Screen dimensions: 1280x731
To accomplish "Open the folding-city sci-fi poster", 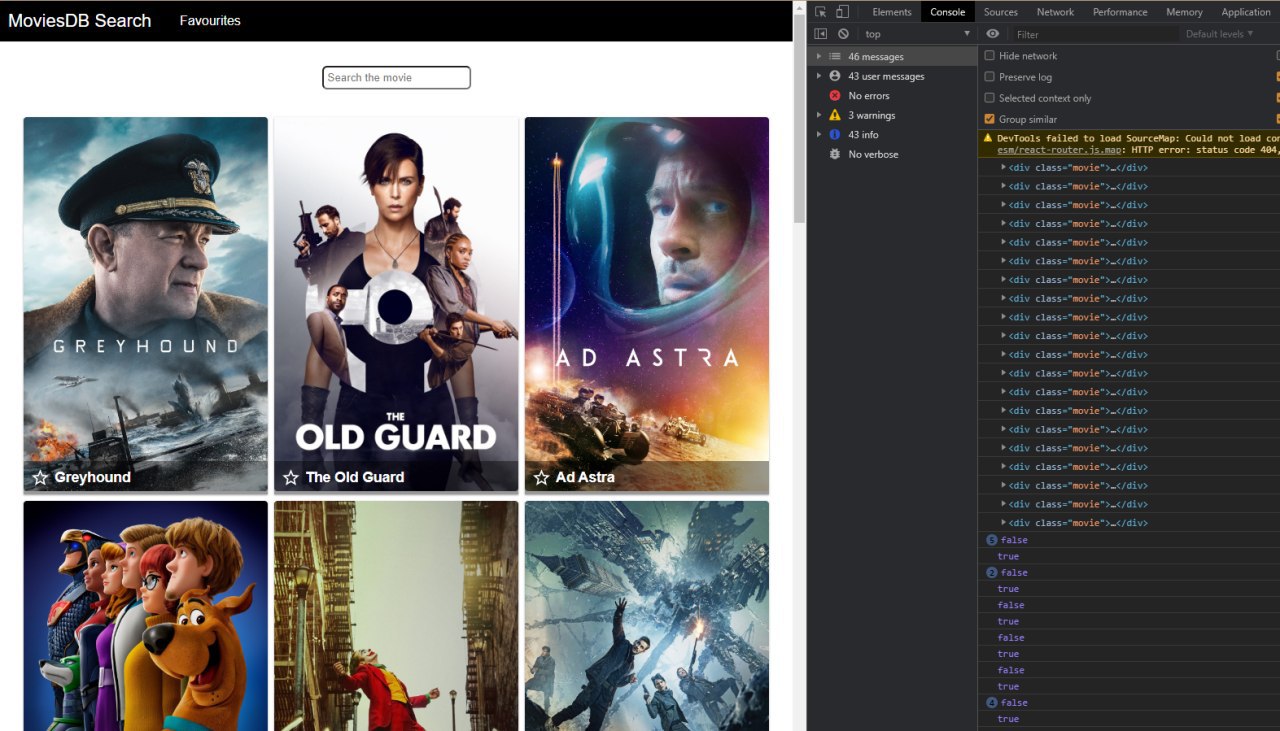I will point(647,616).
